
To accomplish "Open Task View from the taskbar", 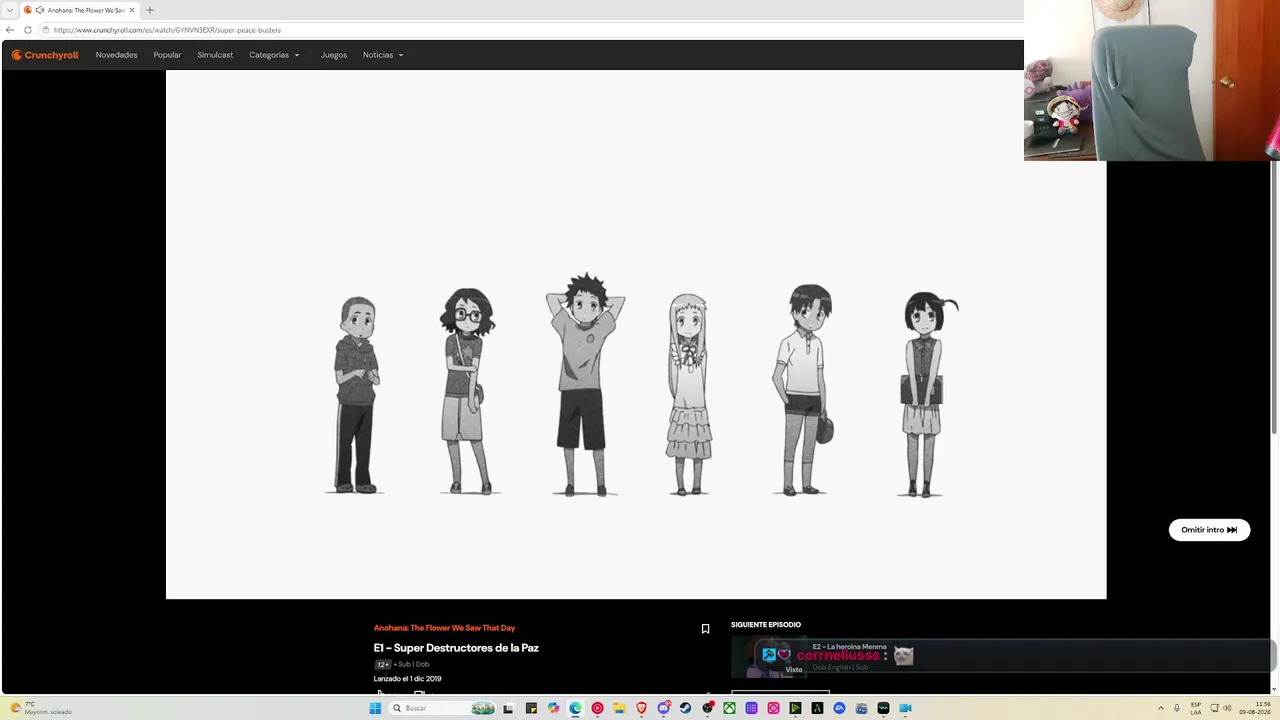I will click(x=508, y=708).
